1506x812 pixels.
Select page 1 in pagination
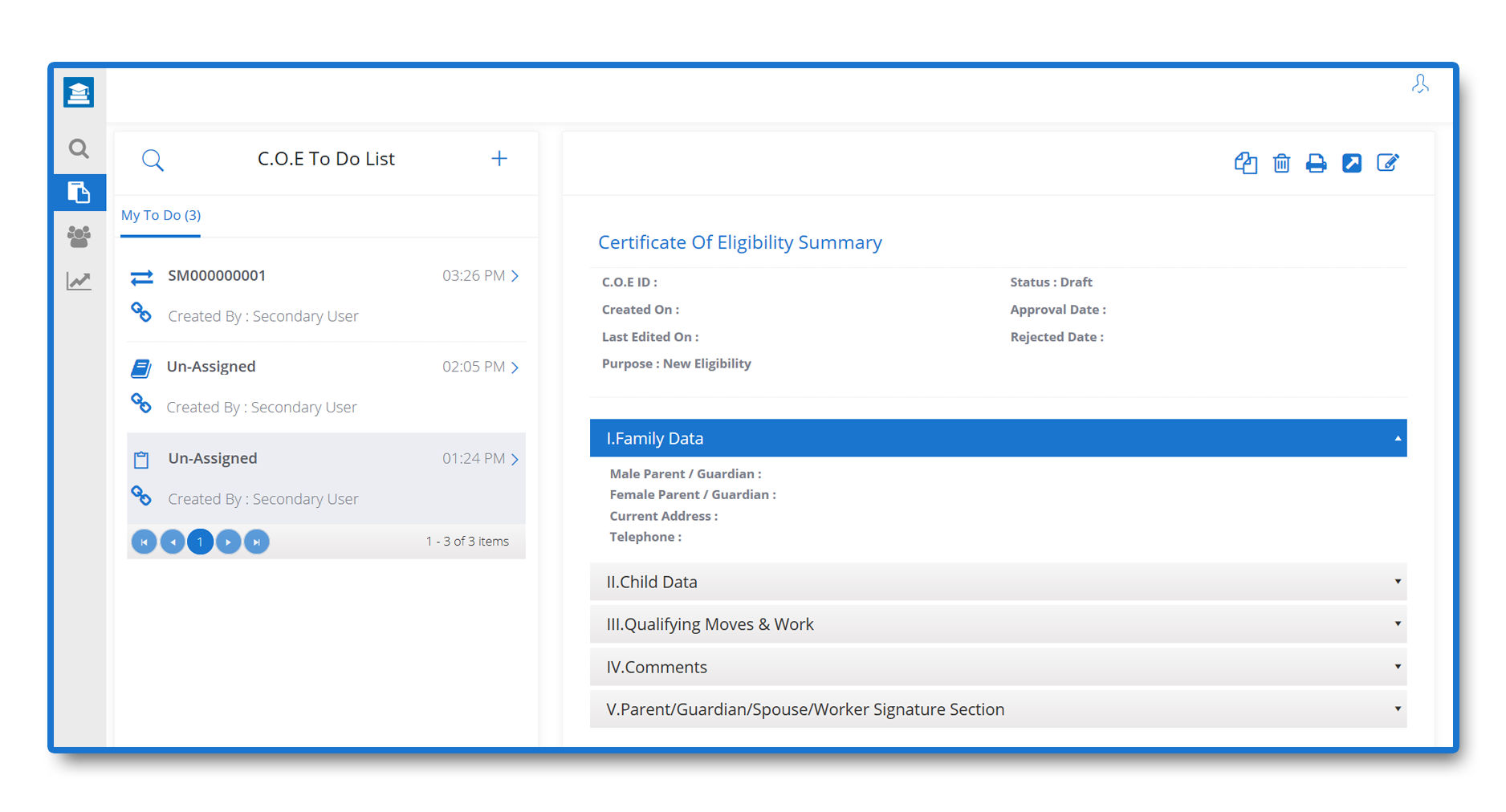point(200,542)
